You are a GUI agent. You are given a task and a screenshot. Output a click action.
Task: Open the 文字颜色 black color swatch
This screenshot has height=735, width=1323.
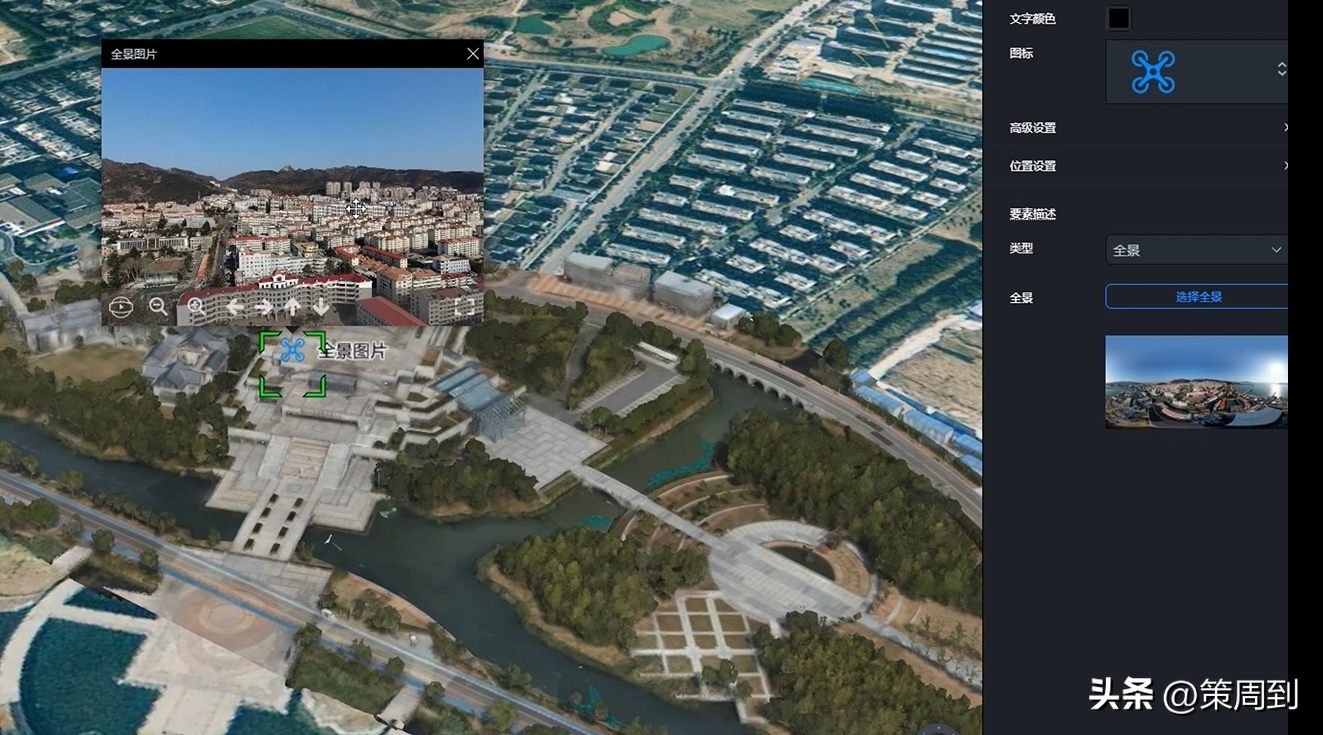[1118, 18]
